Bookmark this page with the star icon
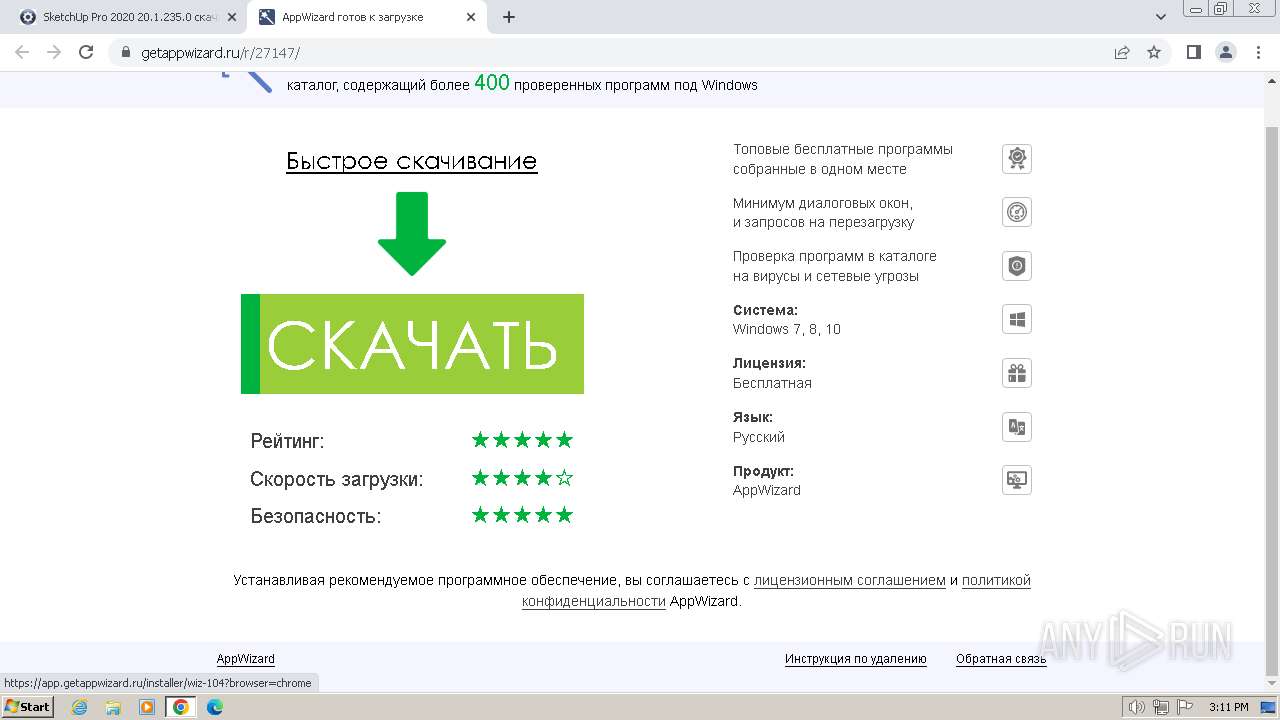 click(1154, 53)
